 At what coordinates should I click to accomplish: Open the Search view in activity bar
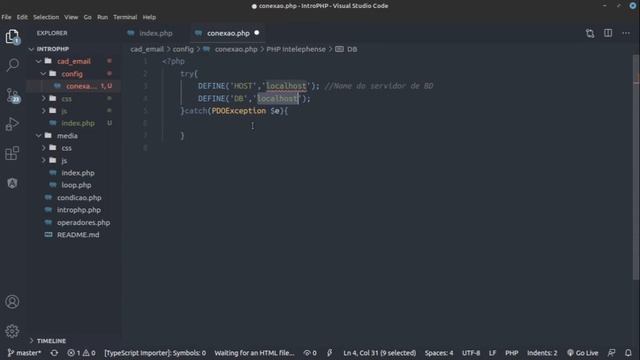click(13, 65)
